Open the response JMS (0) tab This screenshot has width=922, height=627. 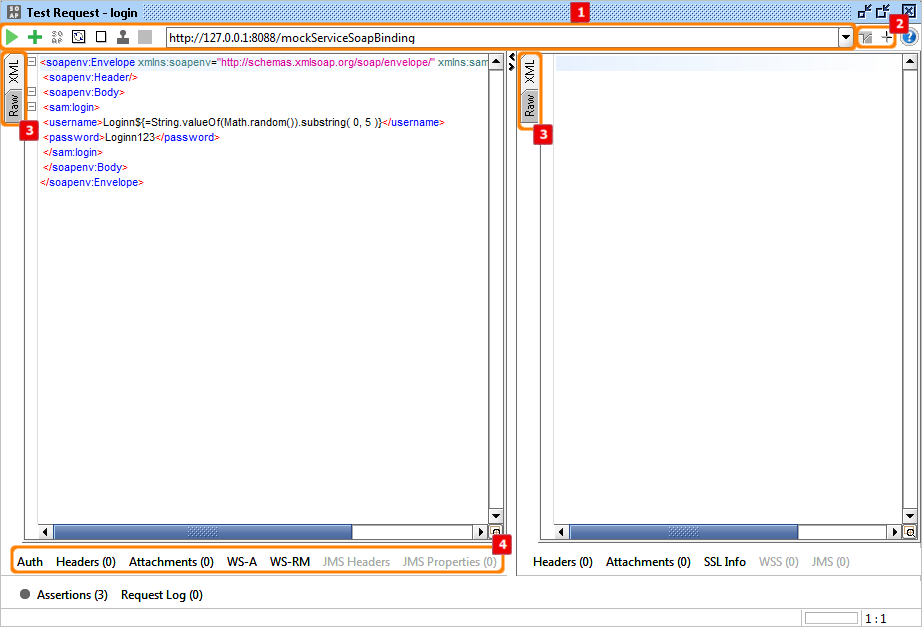830,562
